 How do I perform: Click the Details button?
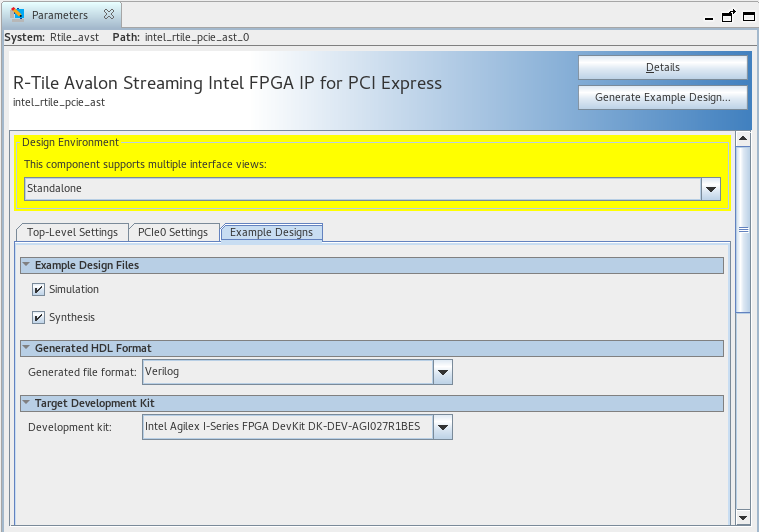[662, 67]
